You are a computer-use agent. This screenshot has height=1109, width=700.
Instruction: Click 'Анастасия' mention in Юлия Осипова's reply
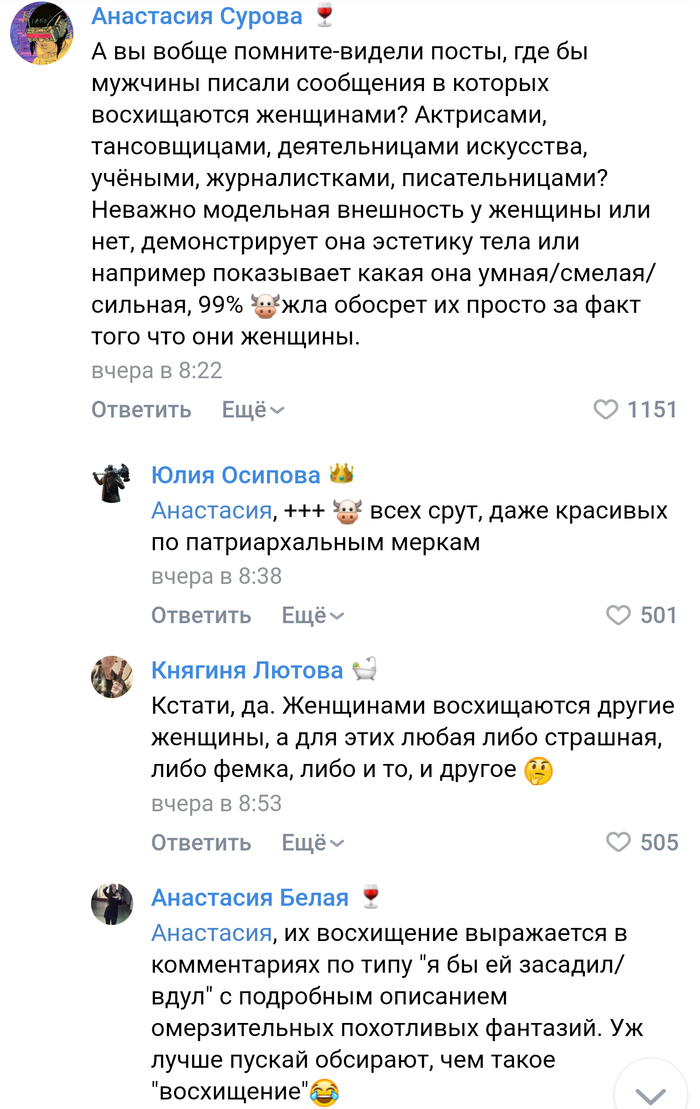(211, 511)
